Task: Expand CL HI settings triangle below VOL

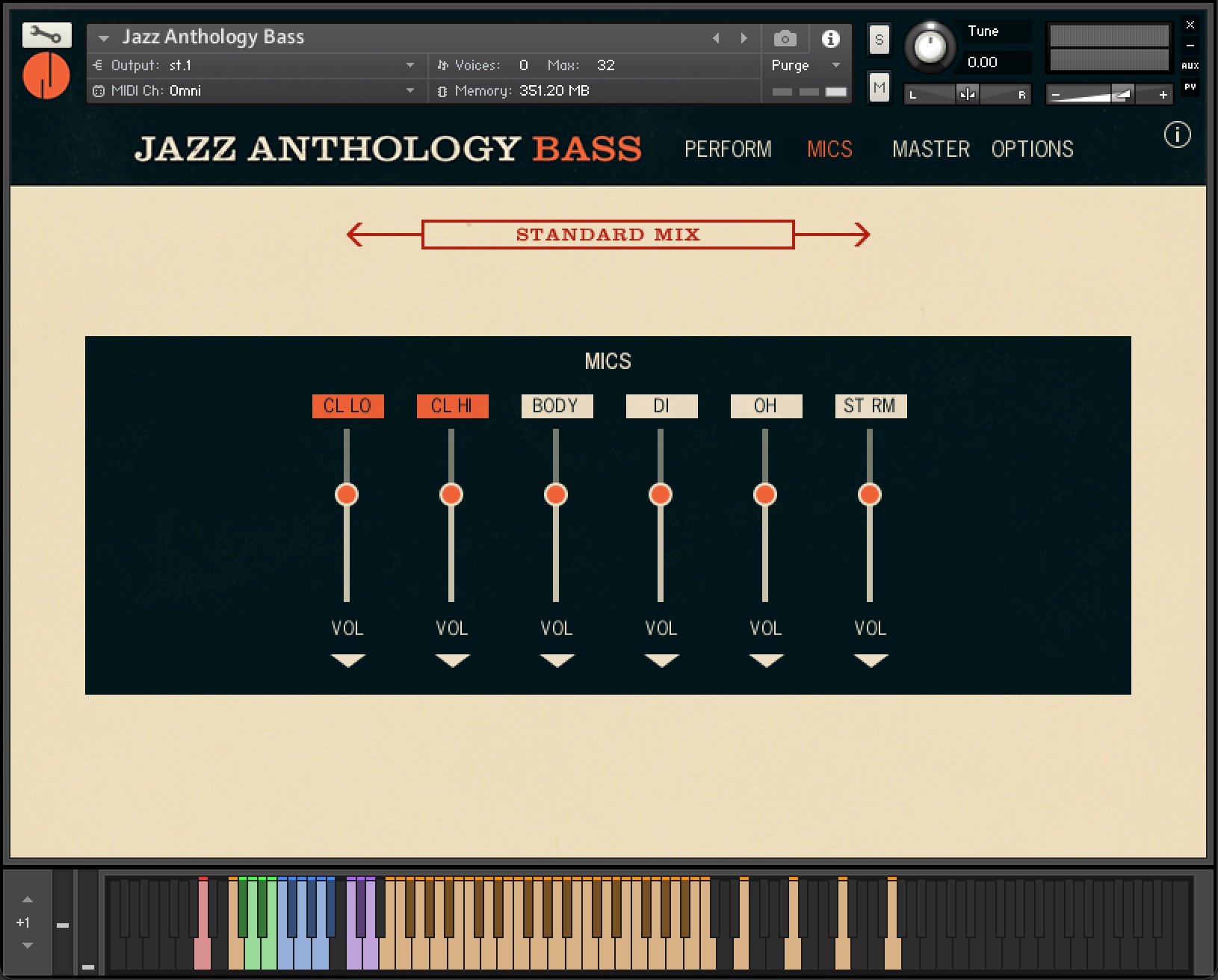Action: point(452,660)
